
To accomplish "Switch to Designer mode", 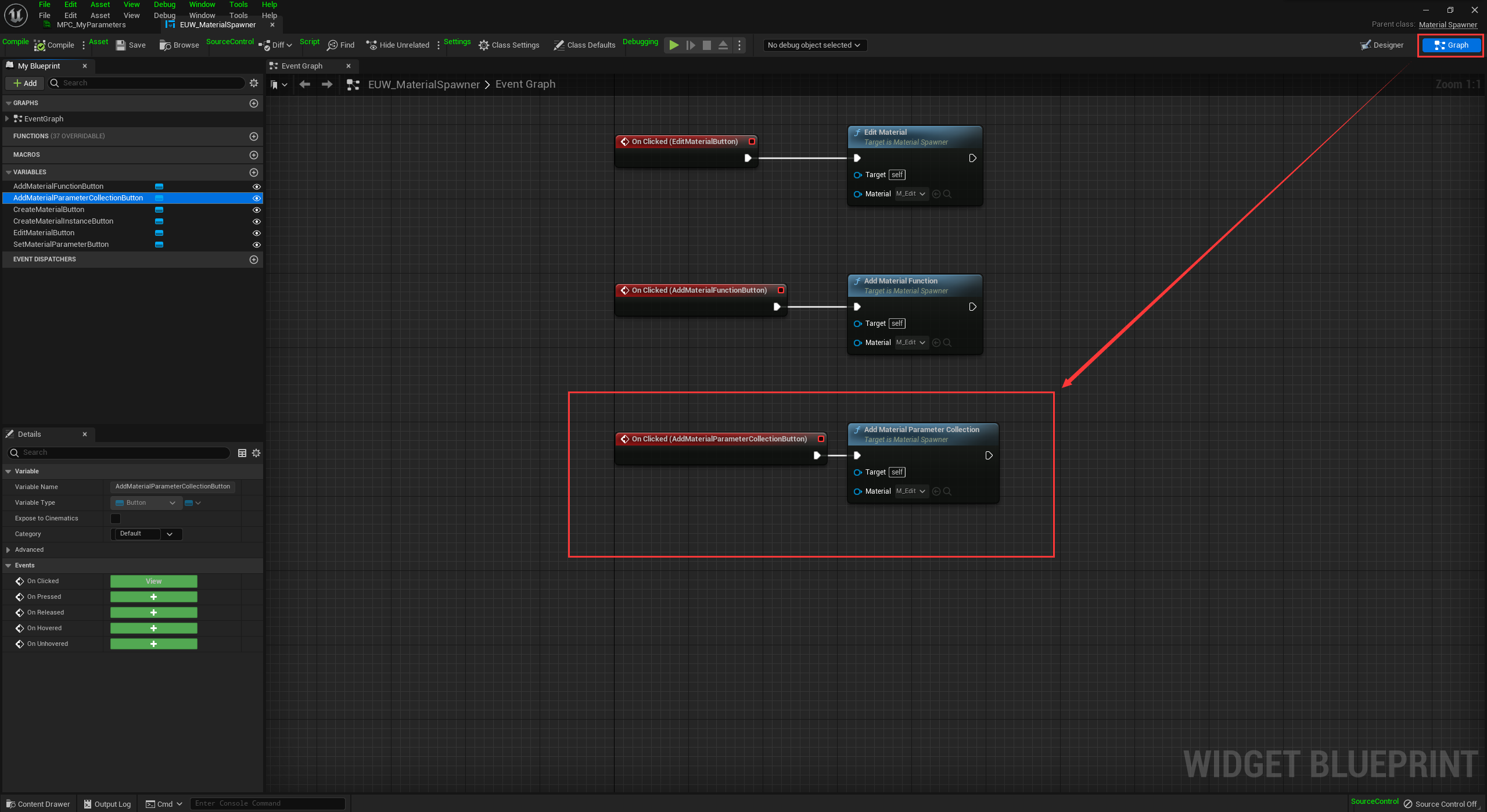I will [1381, 45].
